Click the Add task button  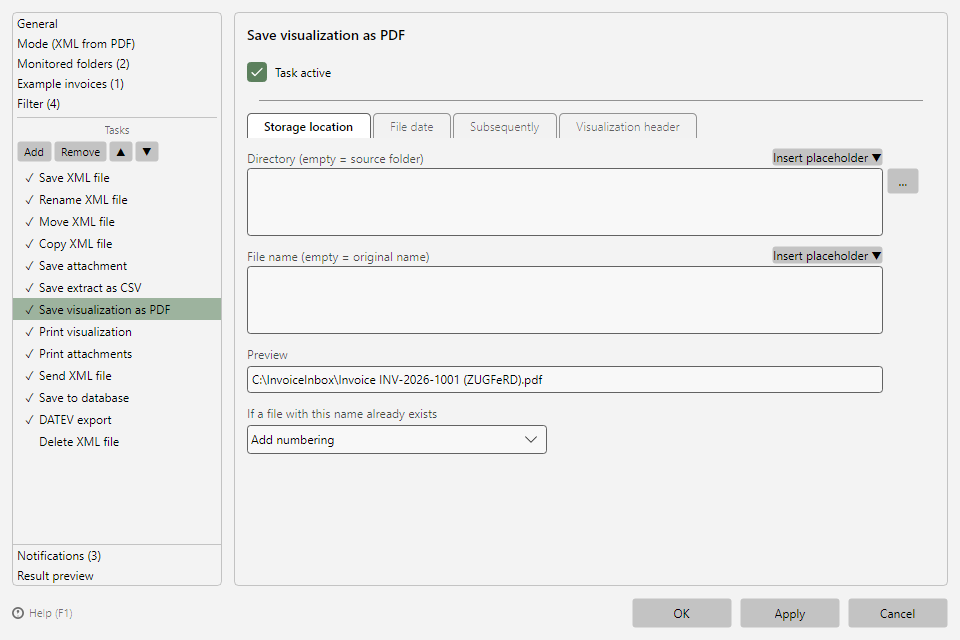[x=34, y=152]
